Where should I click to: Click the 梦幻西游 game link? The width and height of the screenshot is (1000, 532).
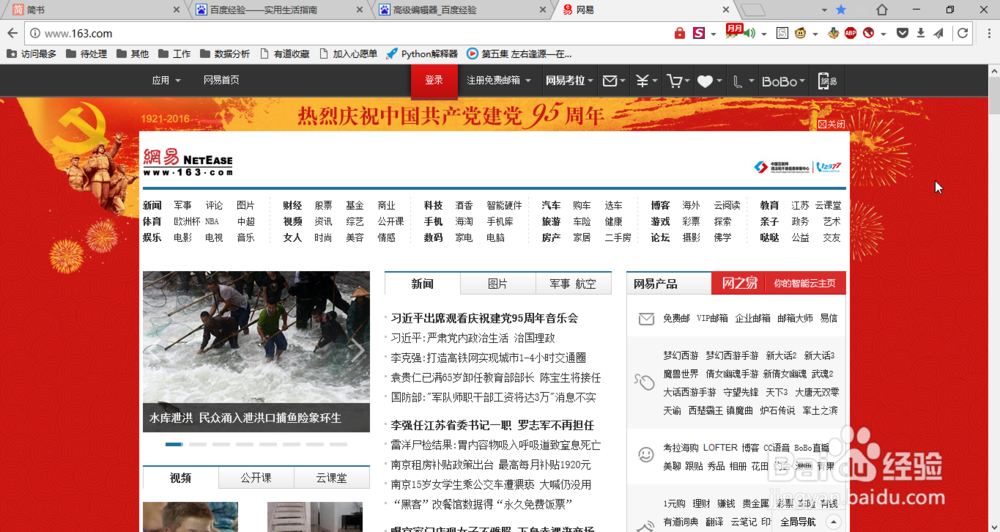click(x=680, y=355)
